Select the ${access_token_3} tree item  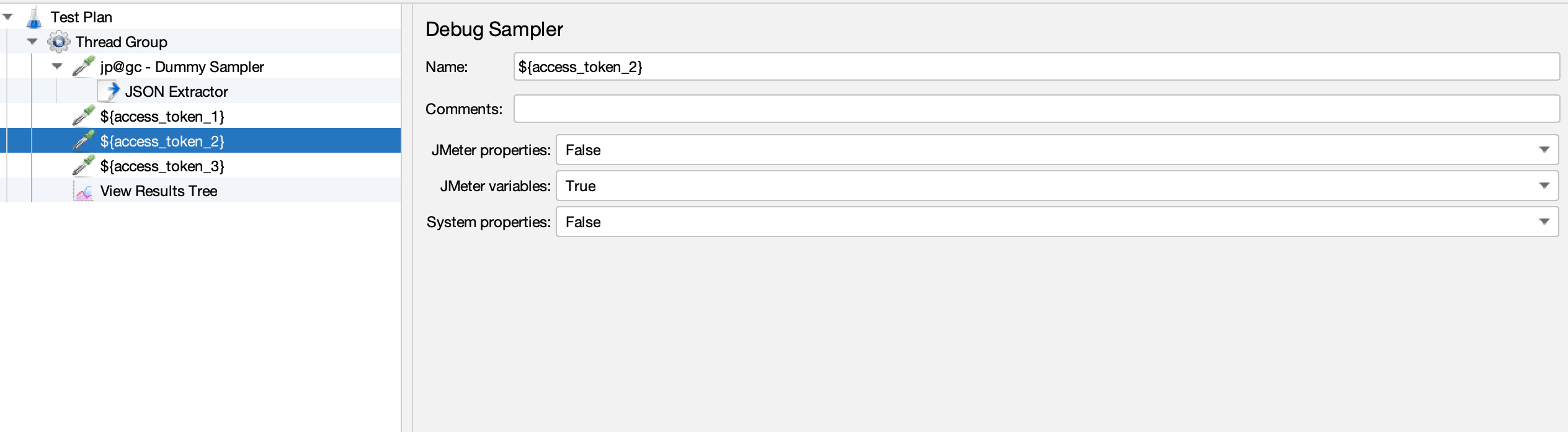tap(162, 166)
